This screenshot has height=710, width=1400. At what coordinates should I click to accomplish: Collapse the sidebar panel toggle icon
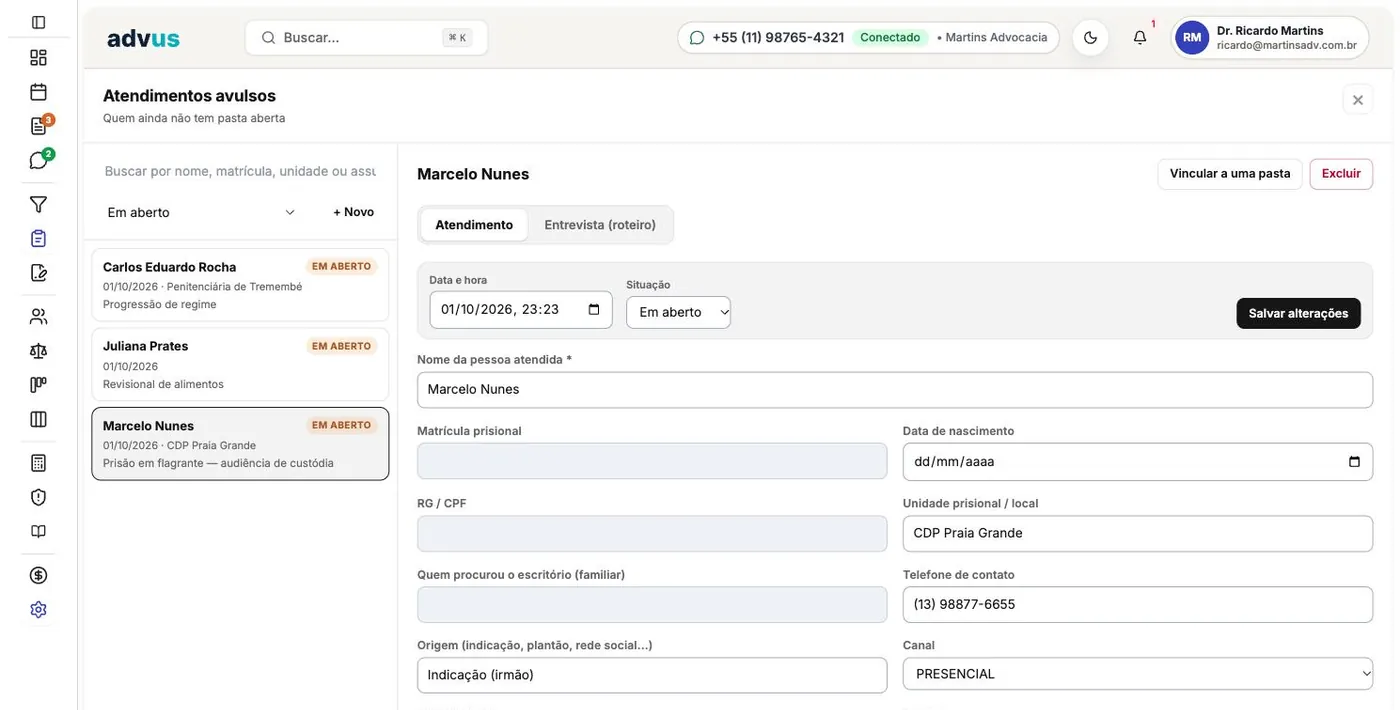pyautogui.click(x=38, y=22)
